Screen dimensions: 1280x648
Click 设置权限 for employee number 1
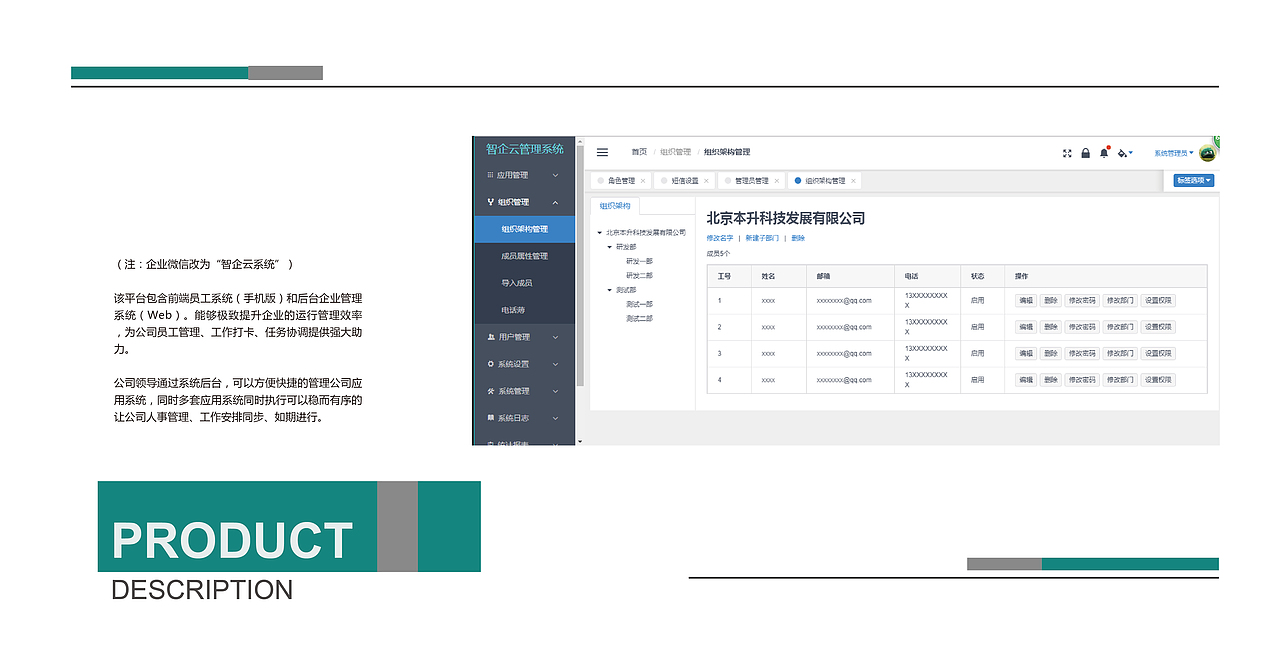coord(1158,300)
